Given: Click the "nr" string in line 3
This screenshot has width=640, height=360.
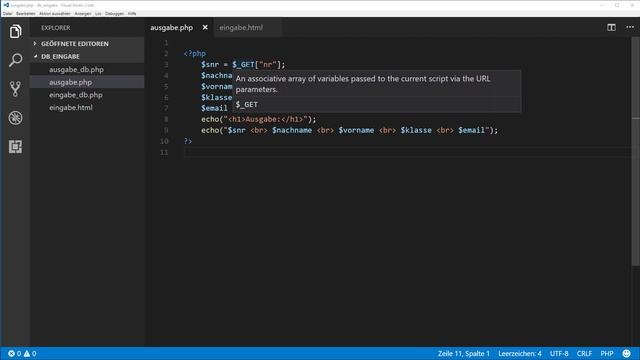Looking at the screenshot, I should (x=268, y=64).
